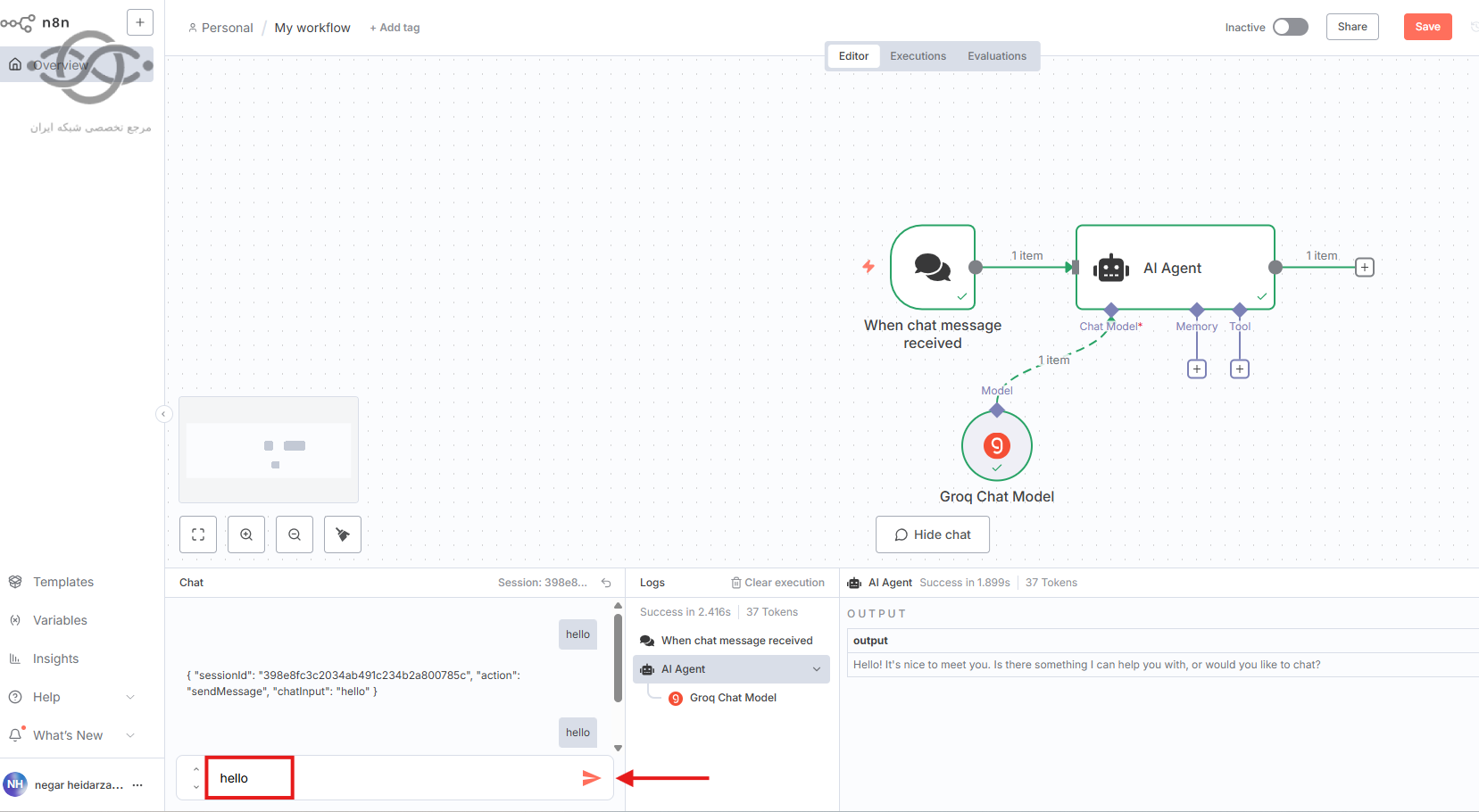Image resolution: width=1479 pixels, height=812 pixels.
Task: Click the canvas minimap thumbnail
Action: (x=269, y=450)
